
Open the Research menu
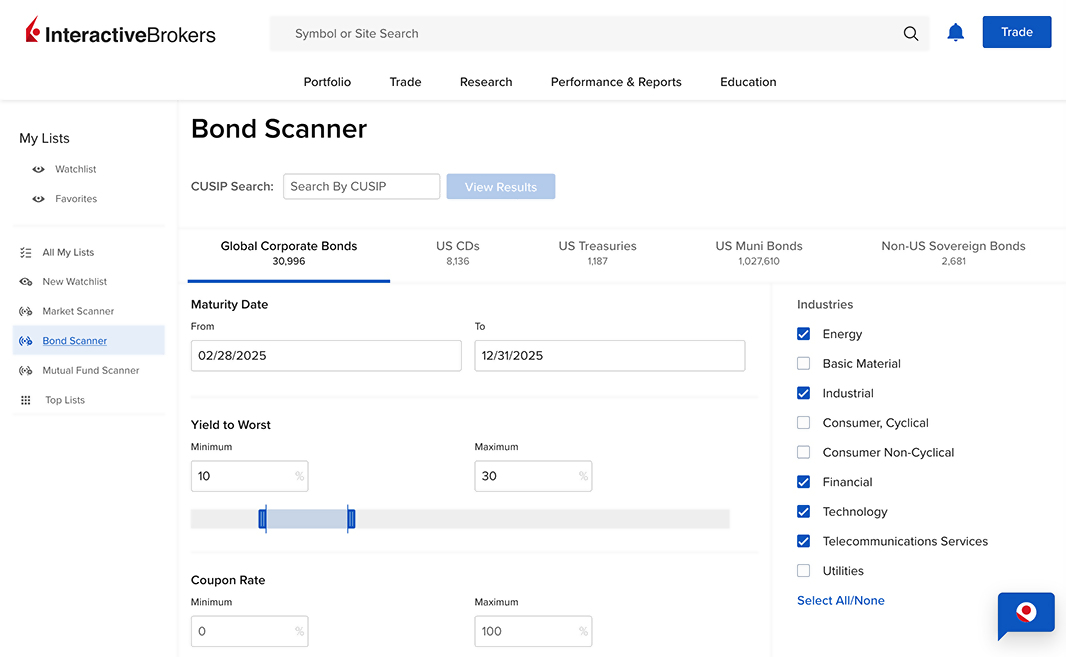[486, 82]
